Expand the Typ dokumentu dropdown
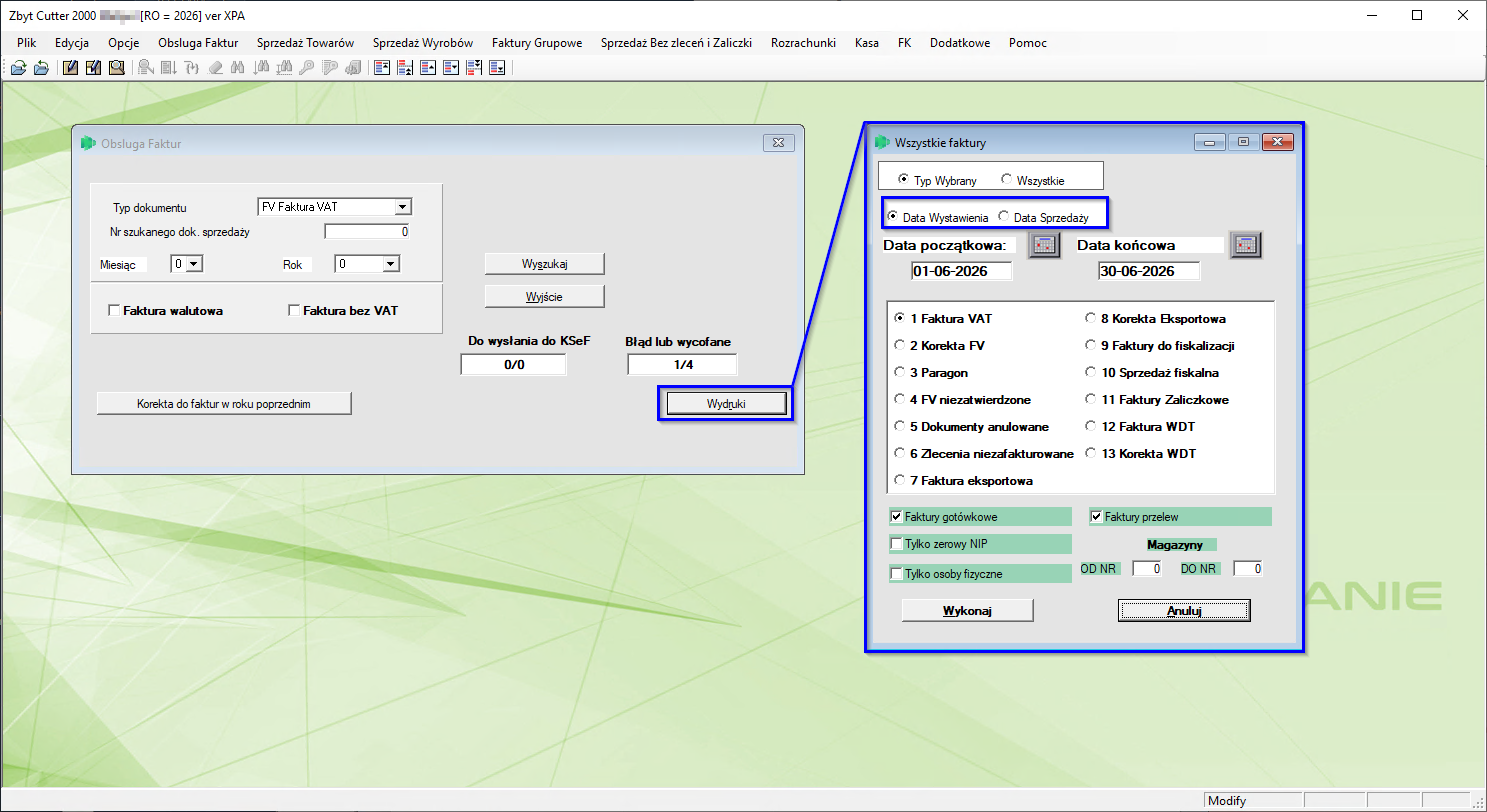 [402, 207]
